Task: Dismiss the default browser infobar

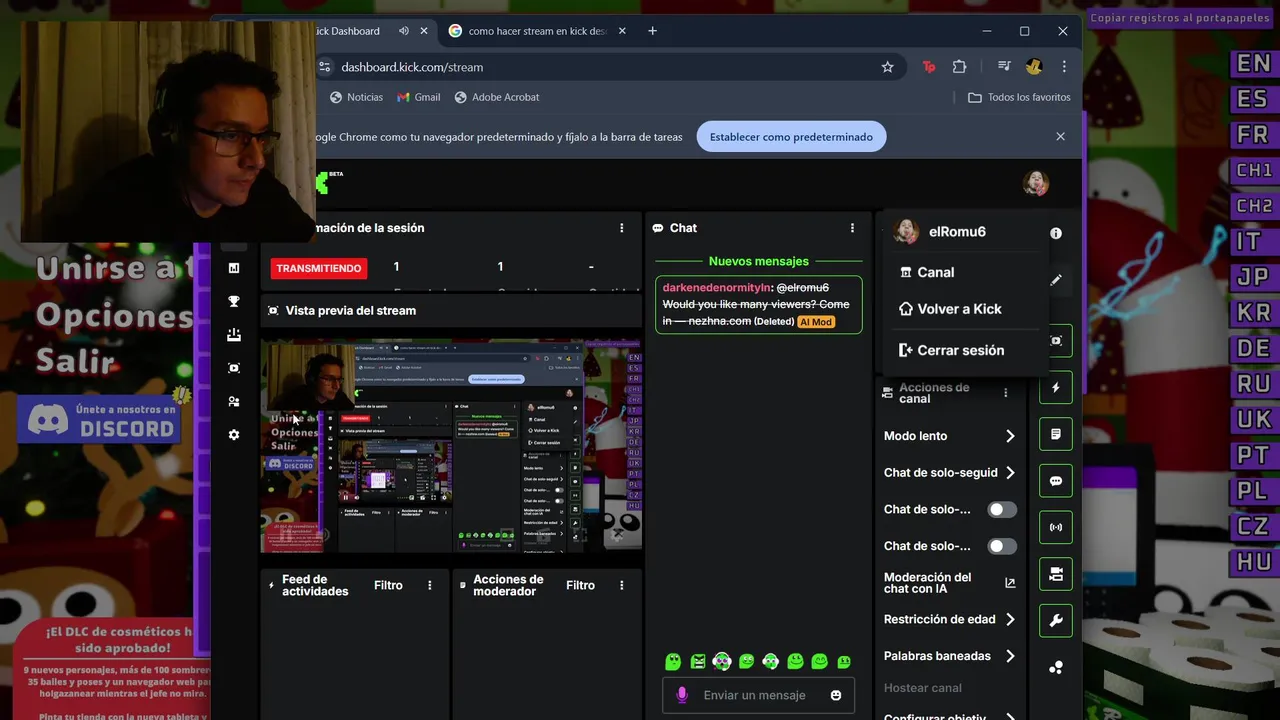Action: pos(1060,137)
